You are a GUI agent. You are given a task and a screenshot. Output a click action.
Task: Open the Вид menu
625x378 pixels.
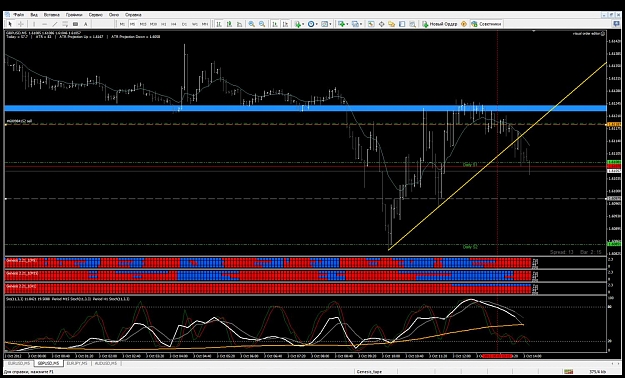point(34,15)
